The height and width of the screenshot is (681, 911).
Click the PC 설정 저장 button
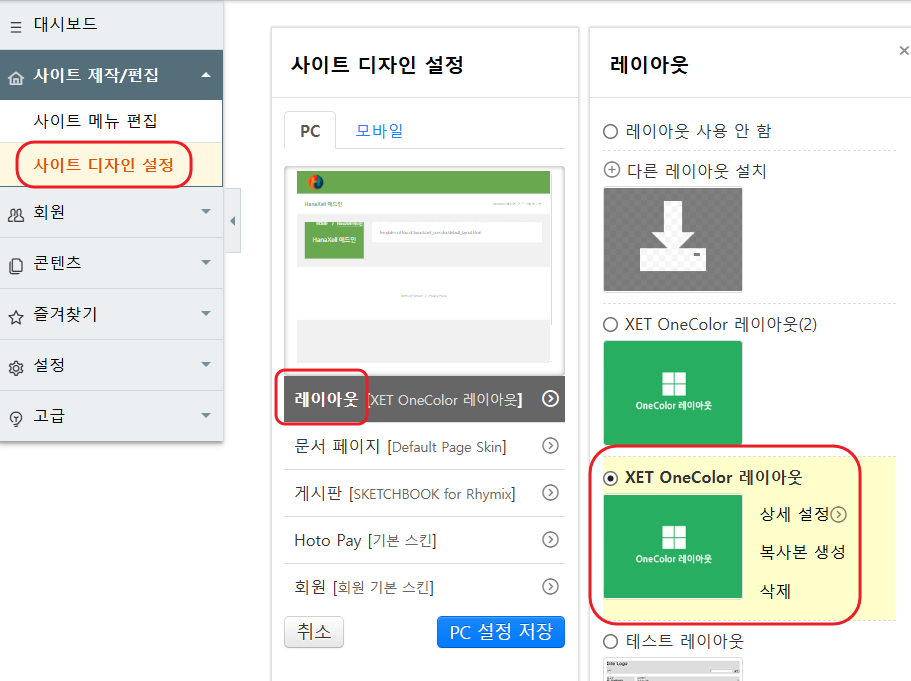coord(500,632)
